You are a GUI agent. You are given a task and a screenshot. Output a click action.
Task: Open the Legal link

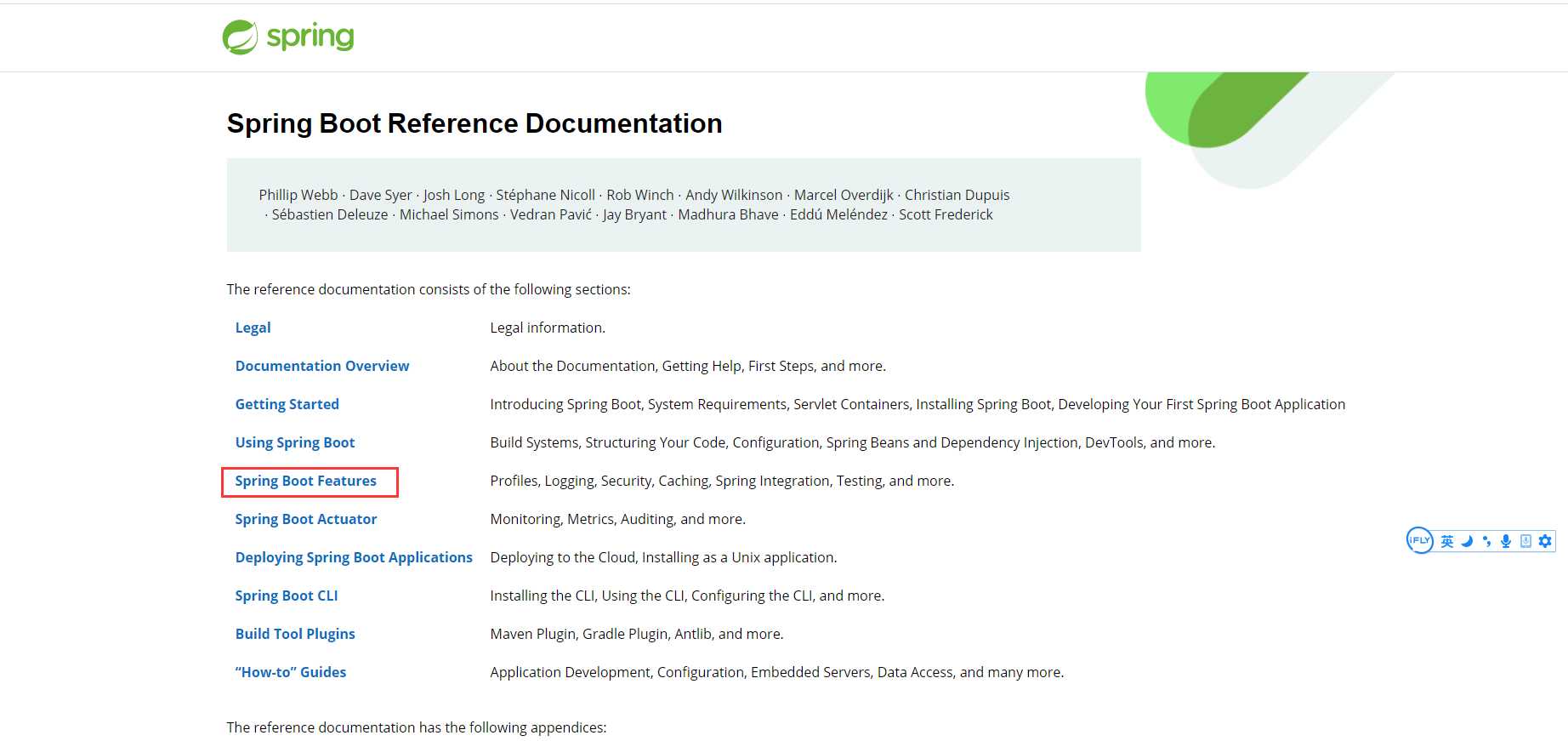pyautogui.click(x=253, y=328)
